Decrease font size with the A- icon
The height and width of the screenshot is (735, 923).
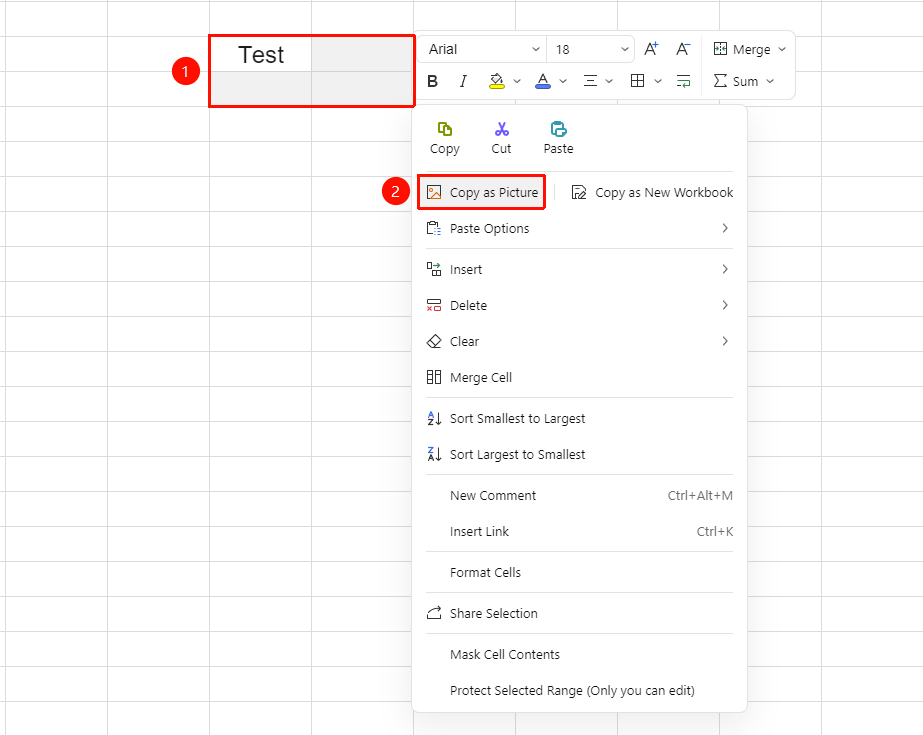tap(683, 49)
